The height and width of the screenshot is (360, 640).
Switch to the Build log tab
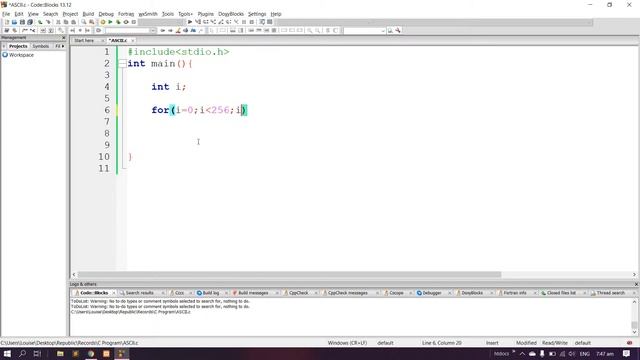coord(210,293)
